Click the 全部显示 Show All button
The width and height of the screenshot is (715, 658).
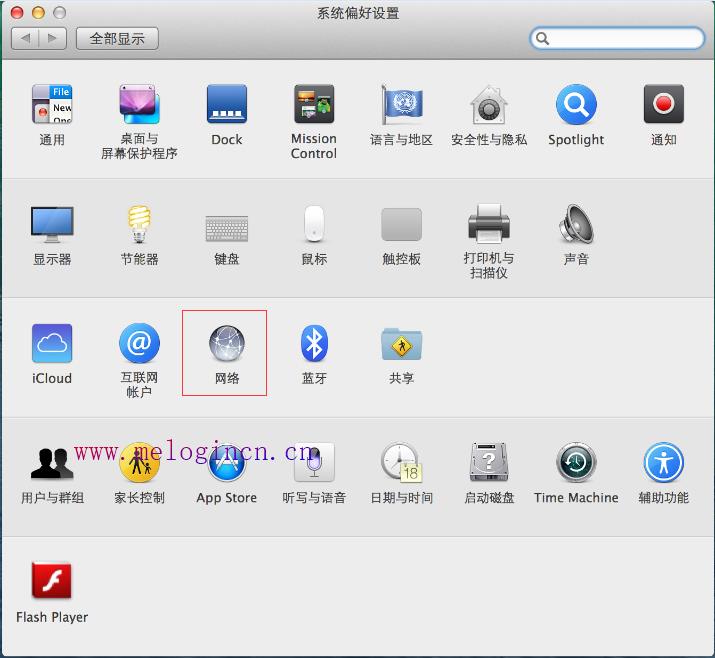pyautogui.click(x=117, y=38)
